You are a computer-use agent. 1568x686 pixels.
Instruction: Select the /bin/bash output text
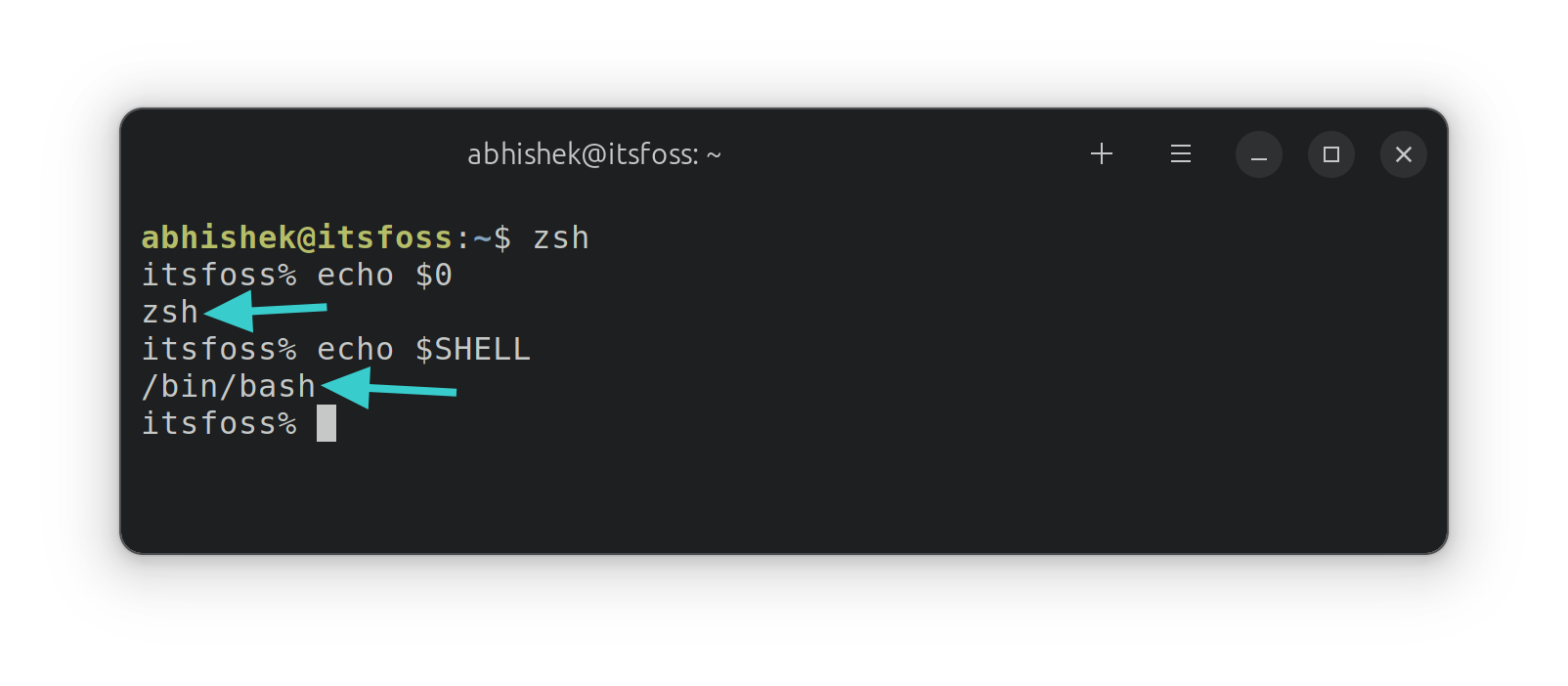[228, 385]
